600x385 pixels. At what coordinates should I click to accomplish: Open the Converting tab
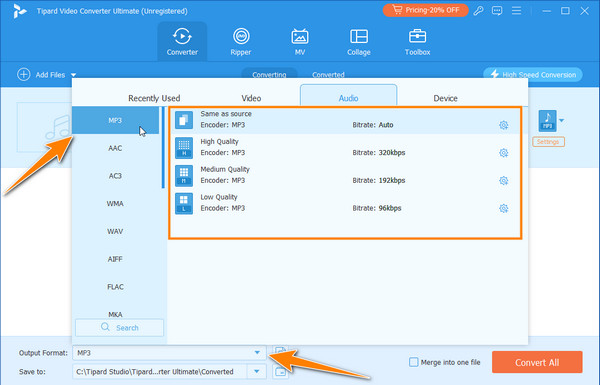(269, 73)
